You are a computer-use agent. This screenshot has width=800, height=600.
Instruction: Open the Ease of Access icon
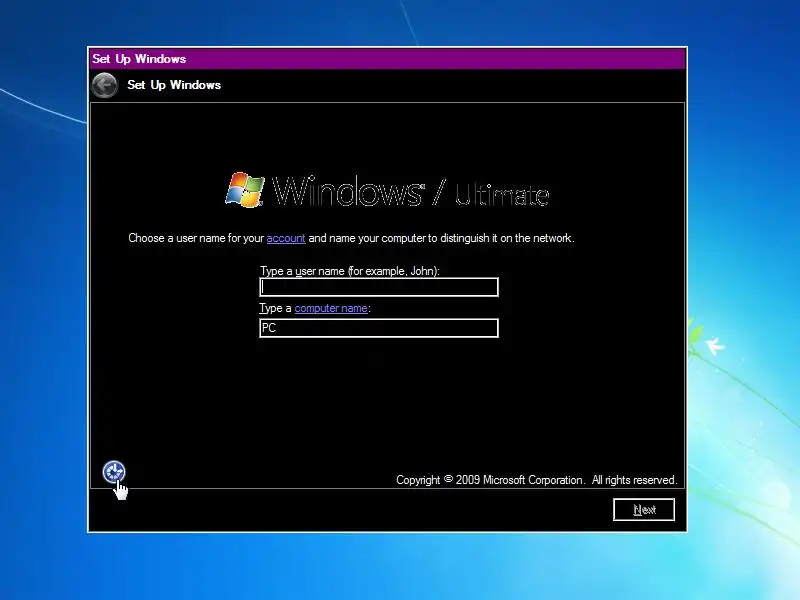pos(114,472)
